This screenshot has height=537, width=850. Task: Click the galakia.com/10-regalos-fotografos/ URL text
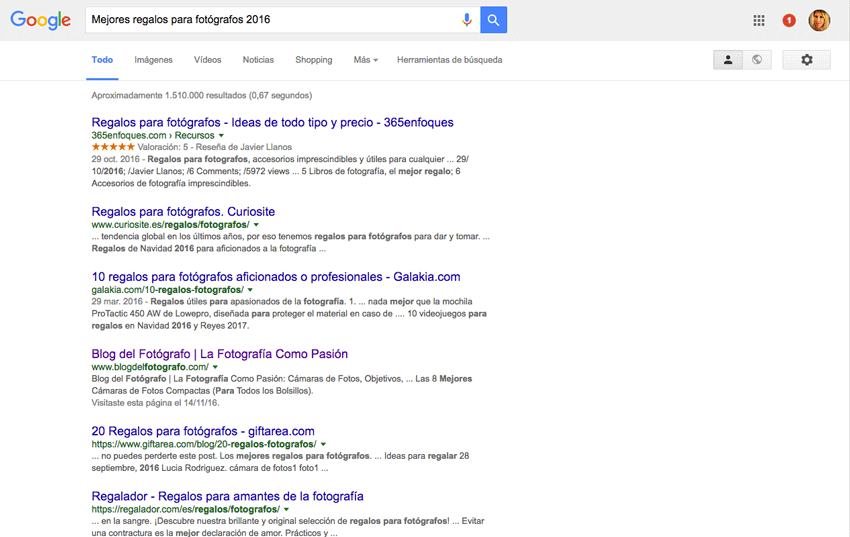tap(168, 290)
